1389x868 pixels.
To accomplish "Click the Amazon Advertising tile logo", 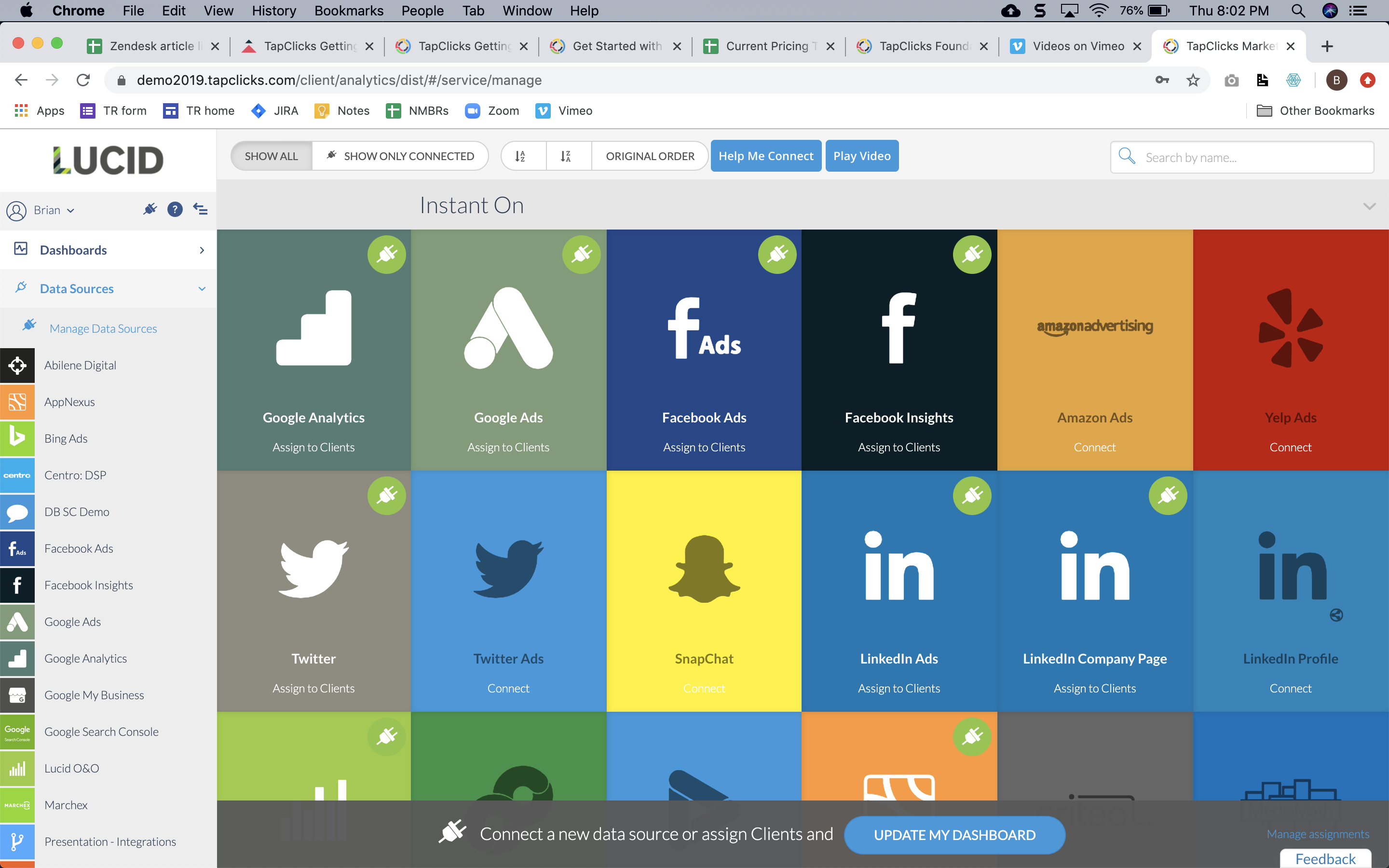I will point(1094,327).
